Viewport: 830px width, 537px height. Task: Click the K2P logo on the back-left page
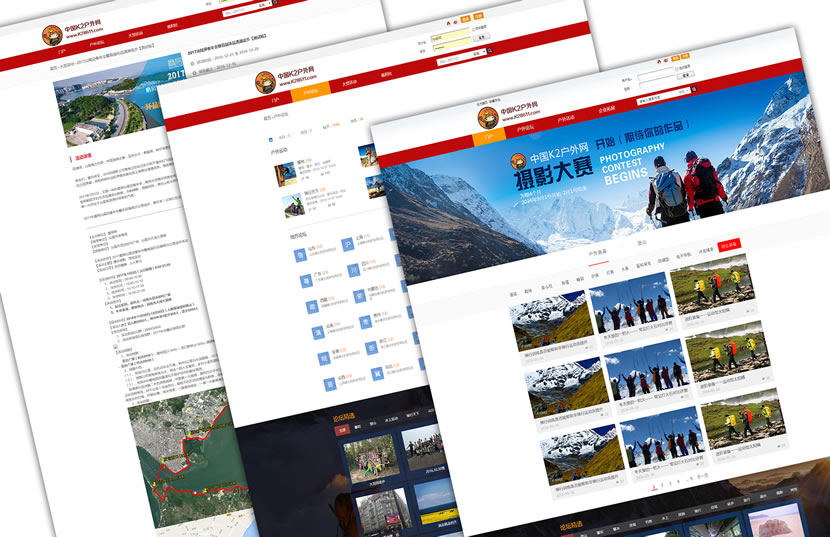pyautogui.click(x=53, y=36)
